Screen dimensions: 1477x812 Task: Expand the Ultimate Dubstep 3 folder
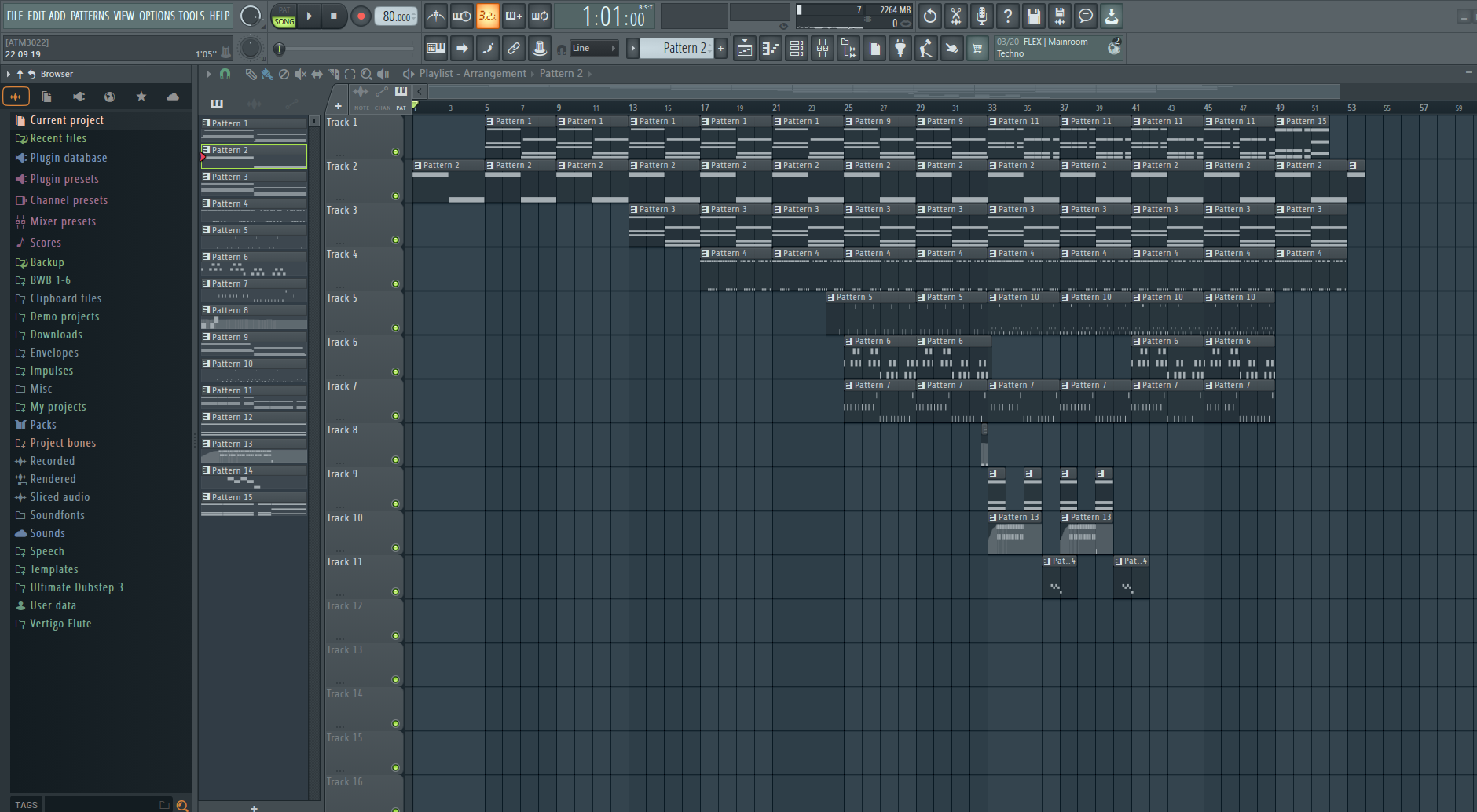point(69,587)
